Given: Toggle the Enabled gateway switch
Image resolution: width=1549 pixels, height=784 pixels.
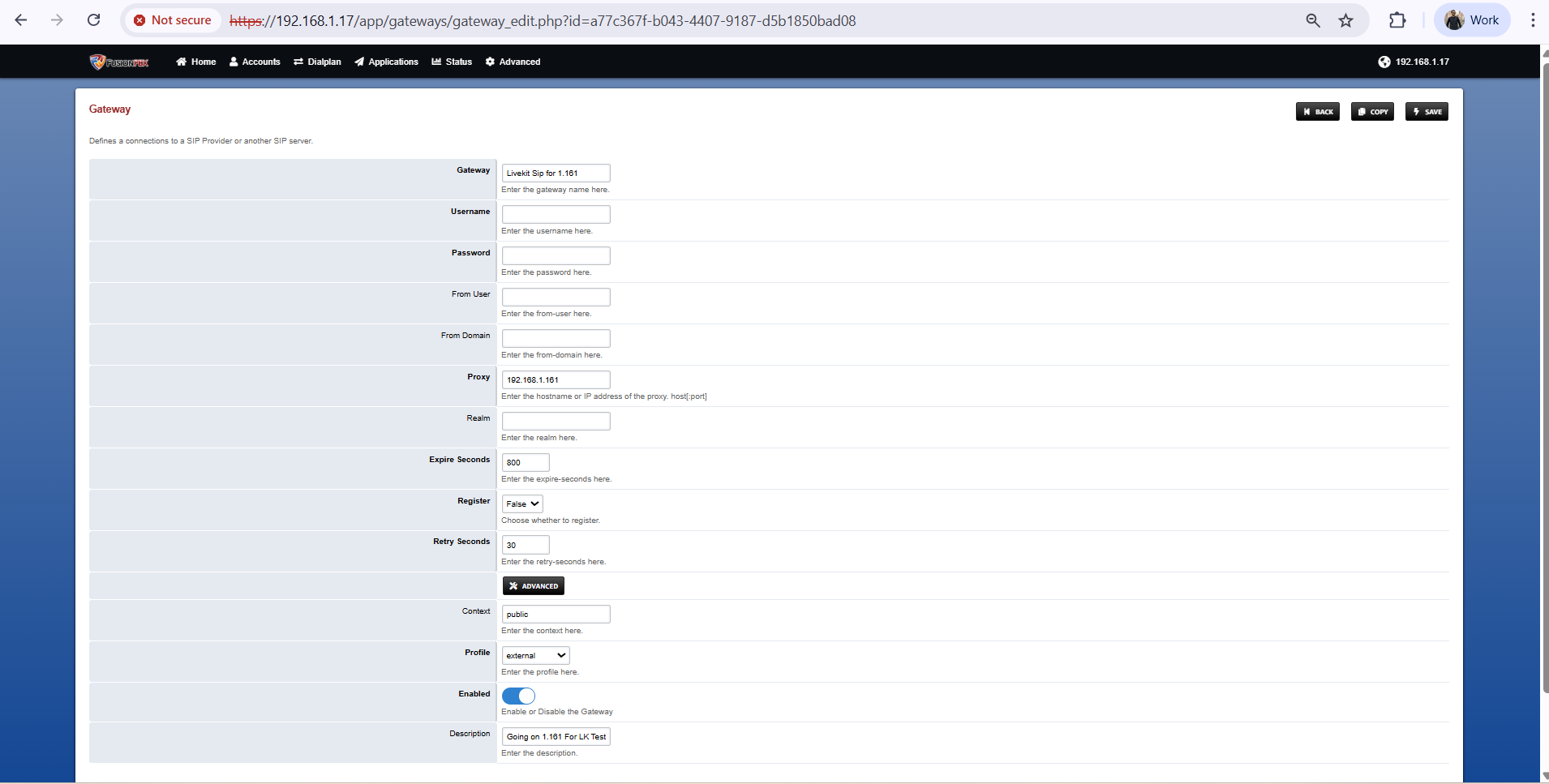Looking at the screenshot, I should tap(518, 696).
